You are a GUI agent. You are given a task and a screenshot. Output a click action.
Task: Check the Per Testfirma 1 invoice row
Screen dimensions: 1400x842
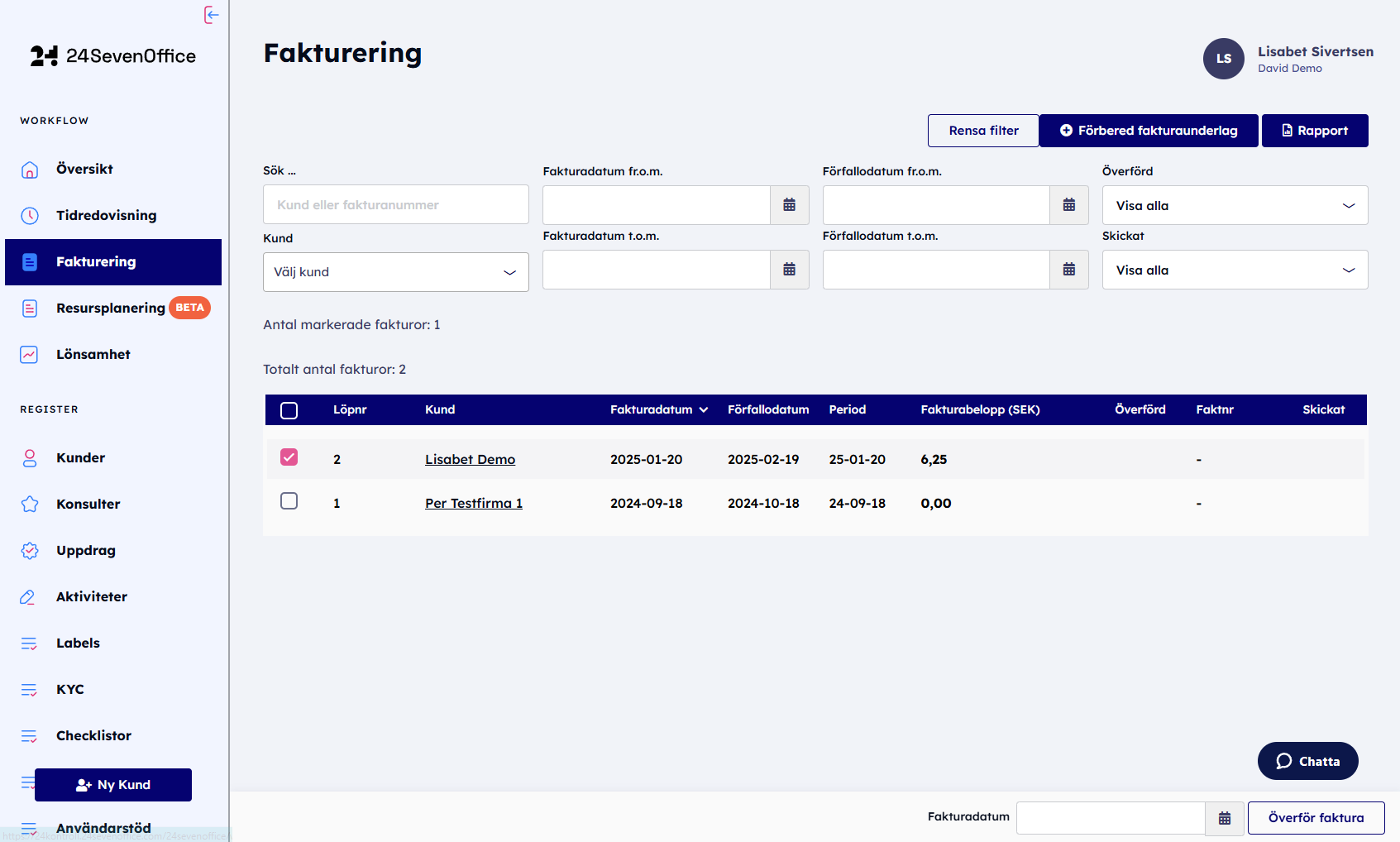point(289,501)
